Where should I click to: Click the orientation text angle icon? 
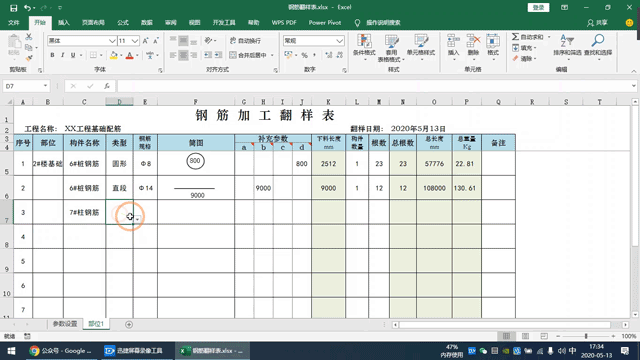209,40
